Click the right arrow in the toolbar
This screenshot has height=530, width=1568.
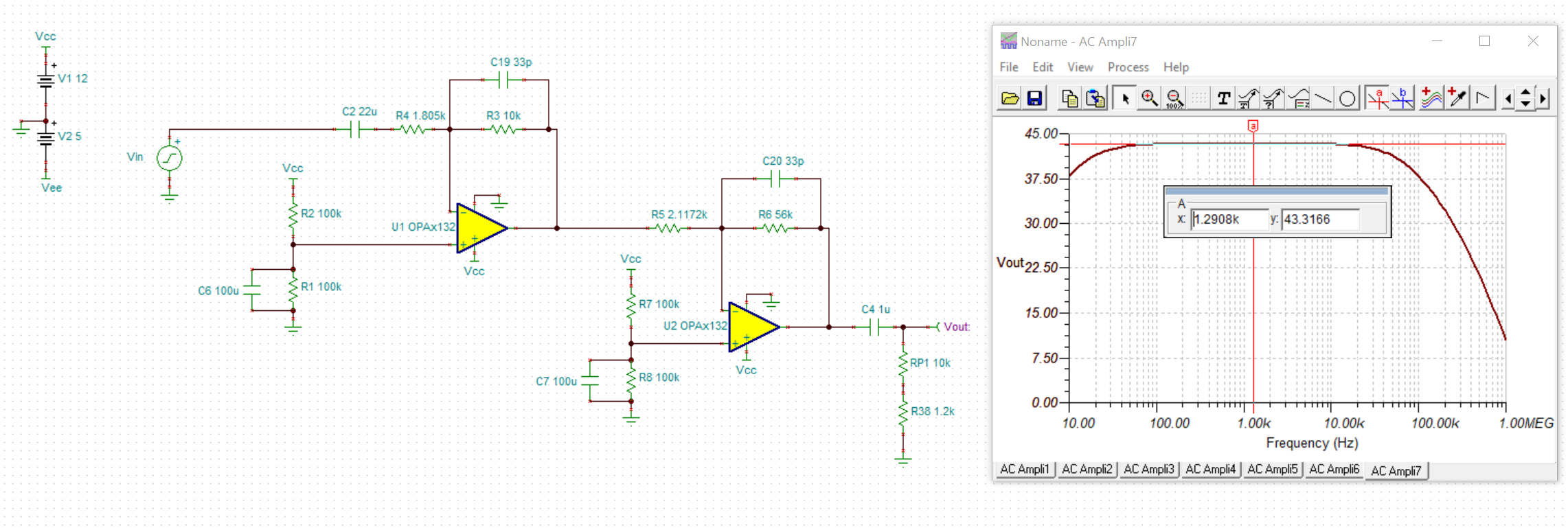click(1543, 99)
